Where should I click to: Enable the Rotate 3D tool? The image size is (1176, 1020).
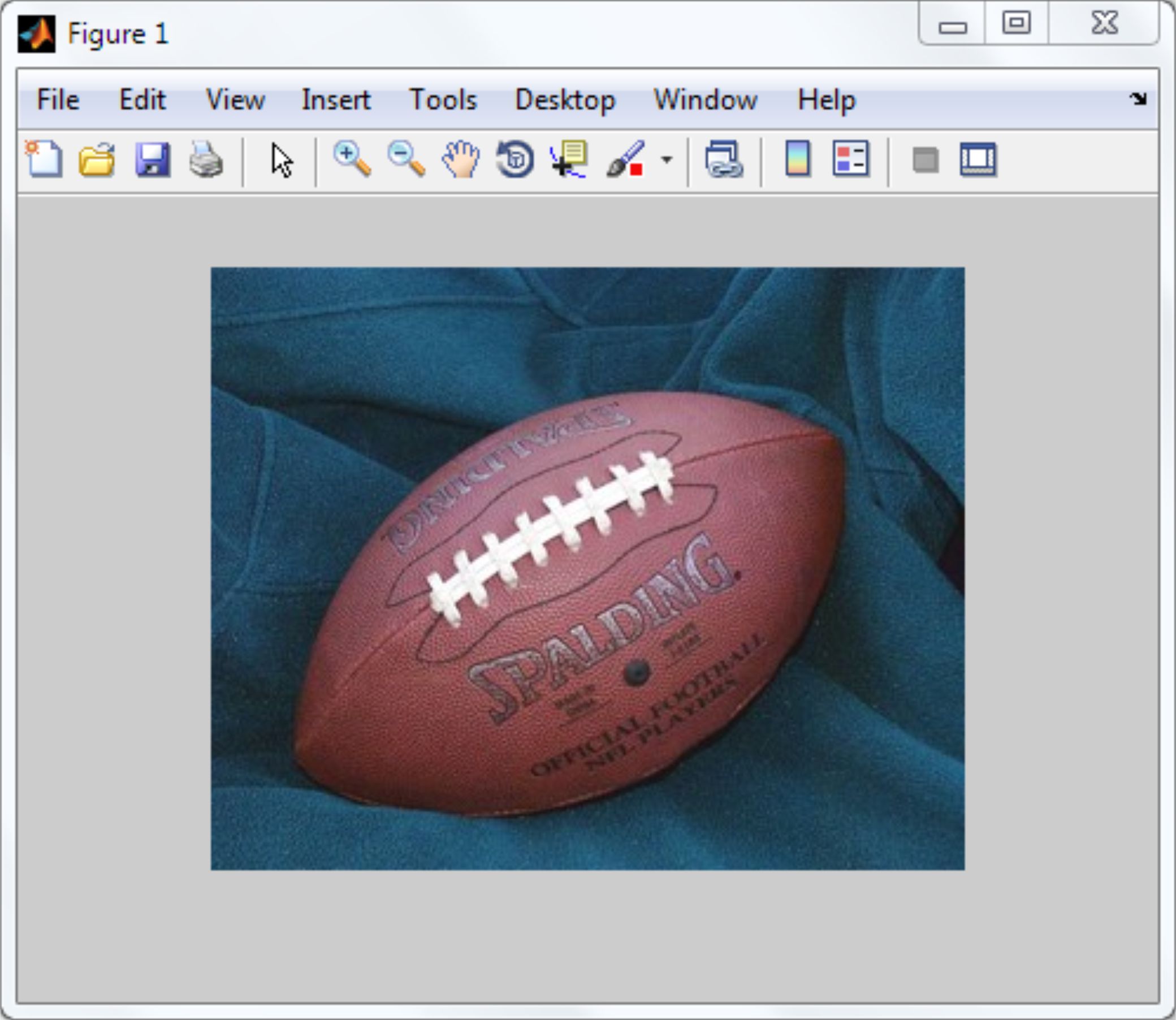point(514,159)
